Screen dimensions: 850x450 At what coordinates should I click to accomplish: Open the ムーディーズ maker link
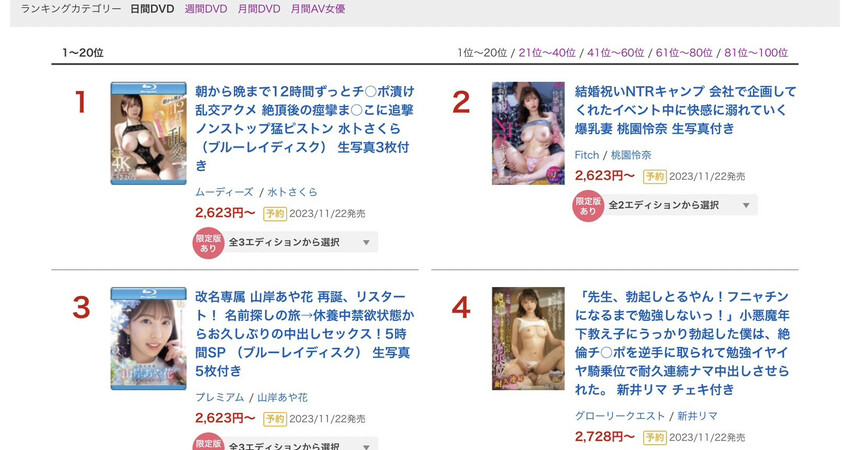coord(224,192)
